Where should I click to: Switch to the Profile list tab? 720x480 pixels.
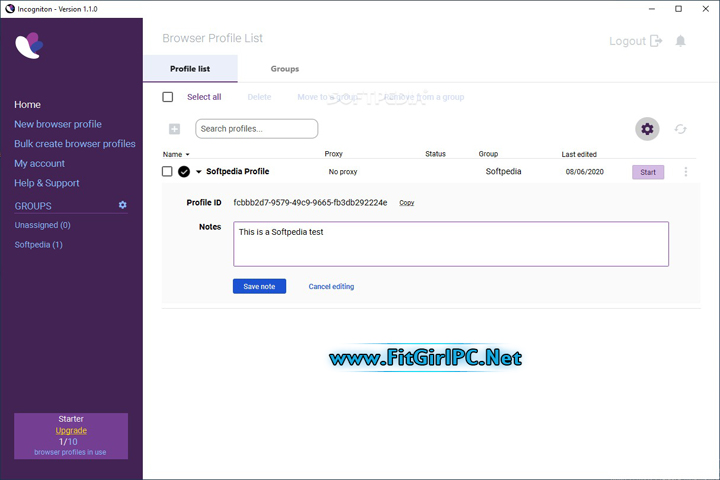coord(190,69)
